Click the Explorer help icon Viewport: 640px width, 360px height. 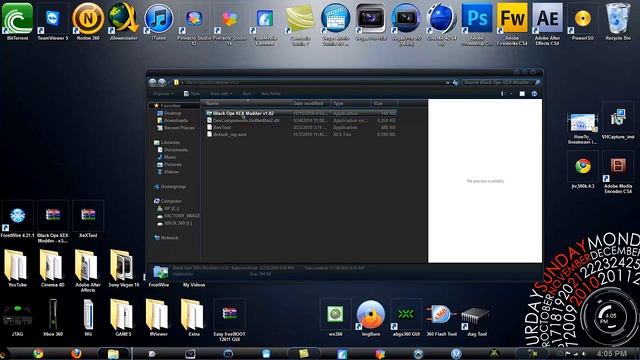[x=534, y=94]
